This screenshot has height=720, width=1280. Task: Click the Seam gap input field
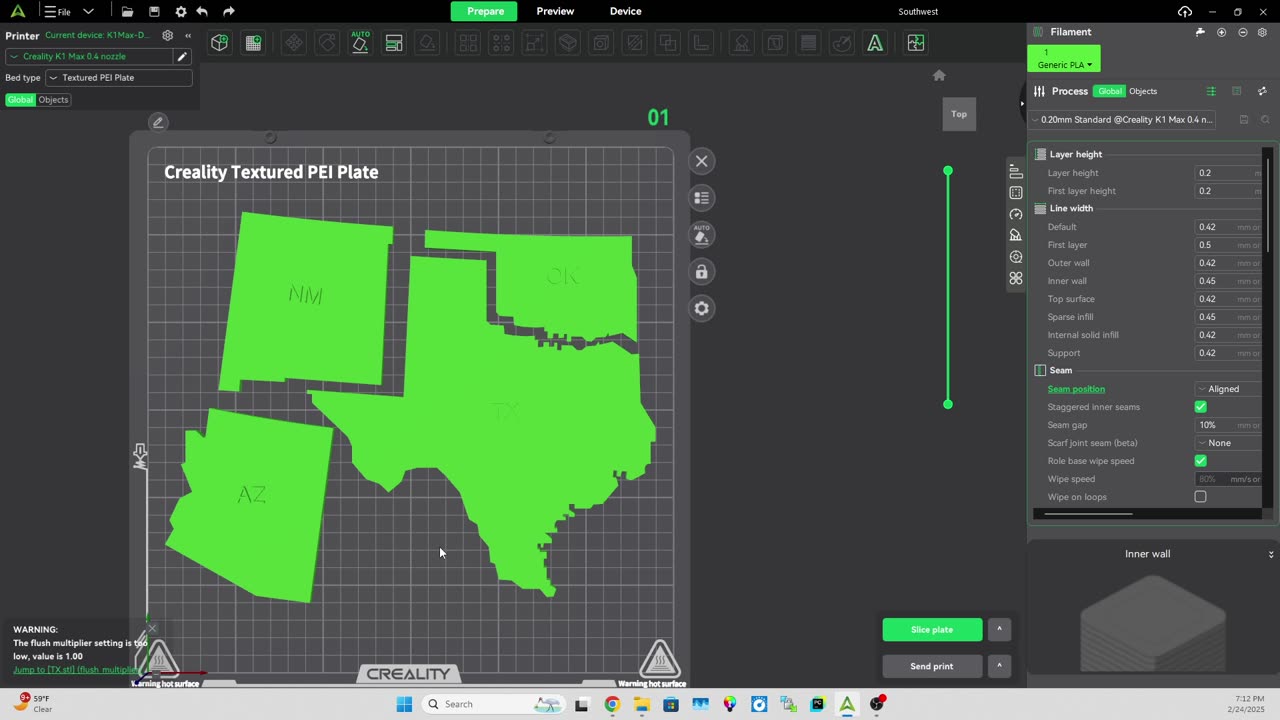click(x=1229, y=425)
